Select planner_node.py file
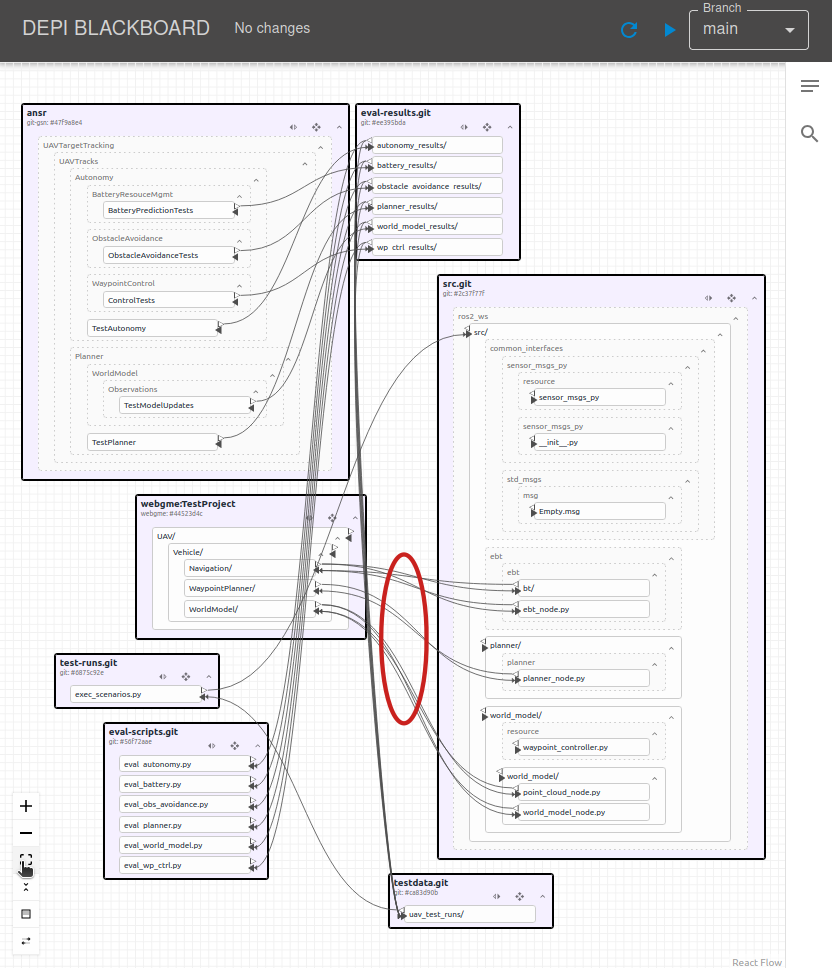The width and height of the screenshot is (833, 969). tap(583, 679)
